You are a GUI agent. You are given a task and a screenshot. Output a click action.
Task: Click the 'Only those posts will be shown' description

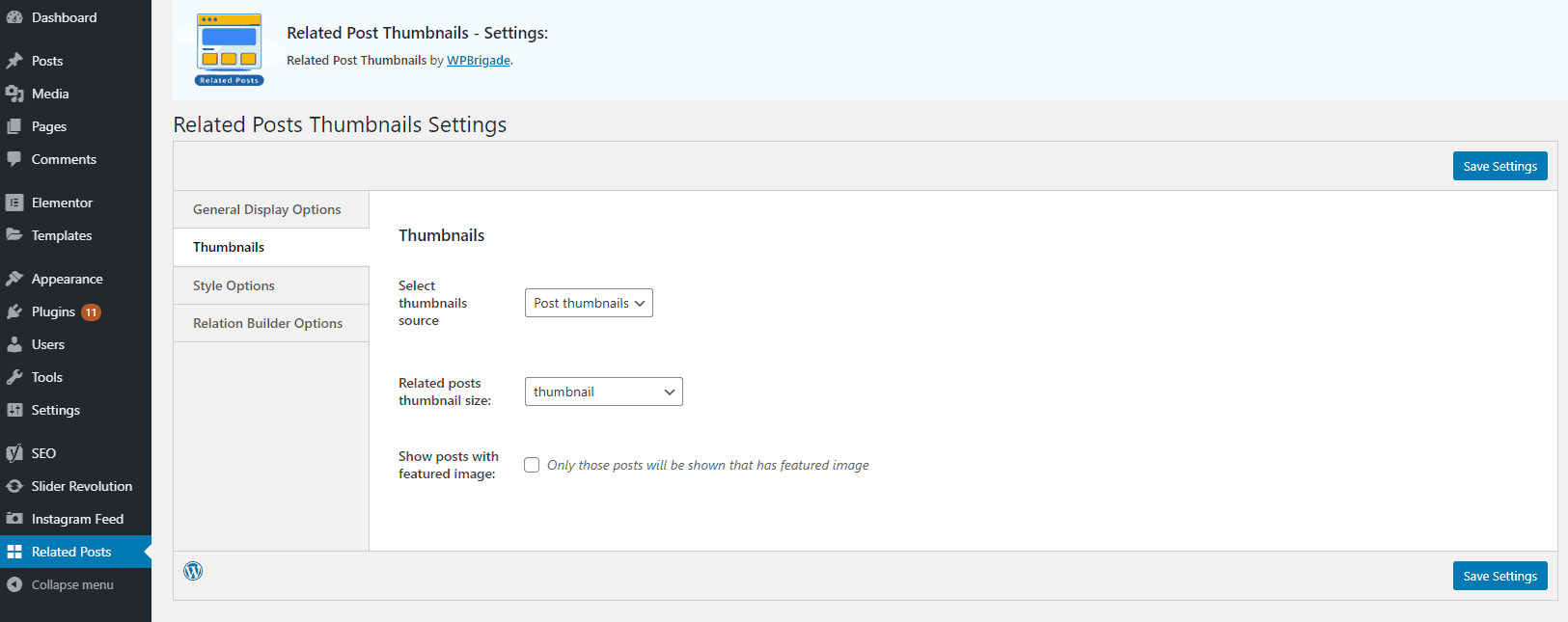click(x=708, y=465)
